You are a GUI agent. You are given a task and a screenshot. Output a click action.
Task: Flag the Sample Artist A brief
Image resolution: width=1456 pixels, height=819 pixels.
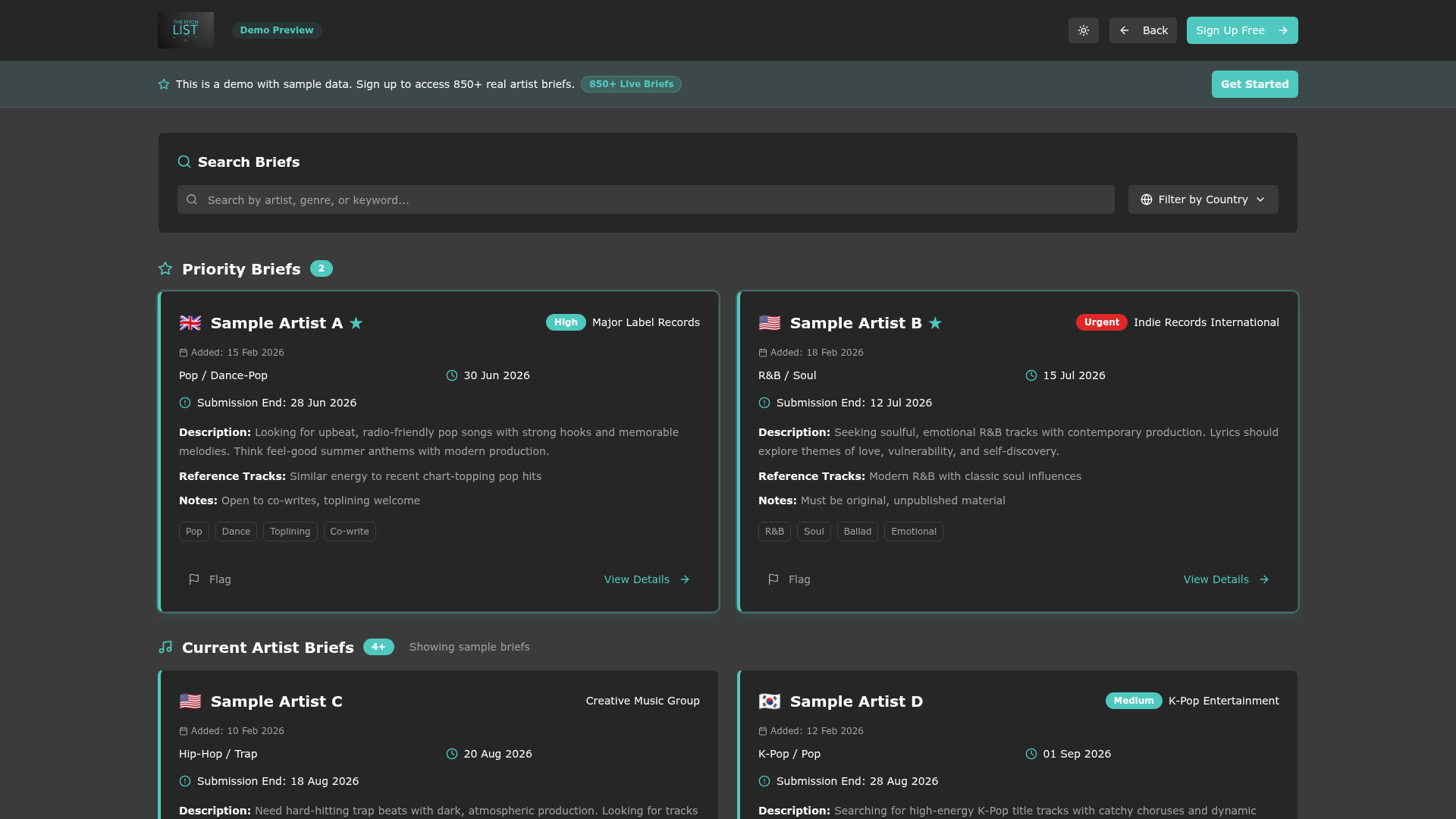coord(210,579)
